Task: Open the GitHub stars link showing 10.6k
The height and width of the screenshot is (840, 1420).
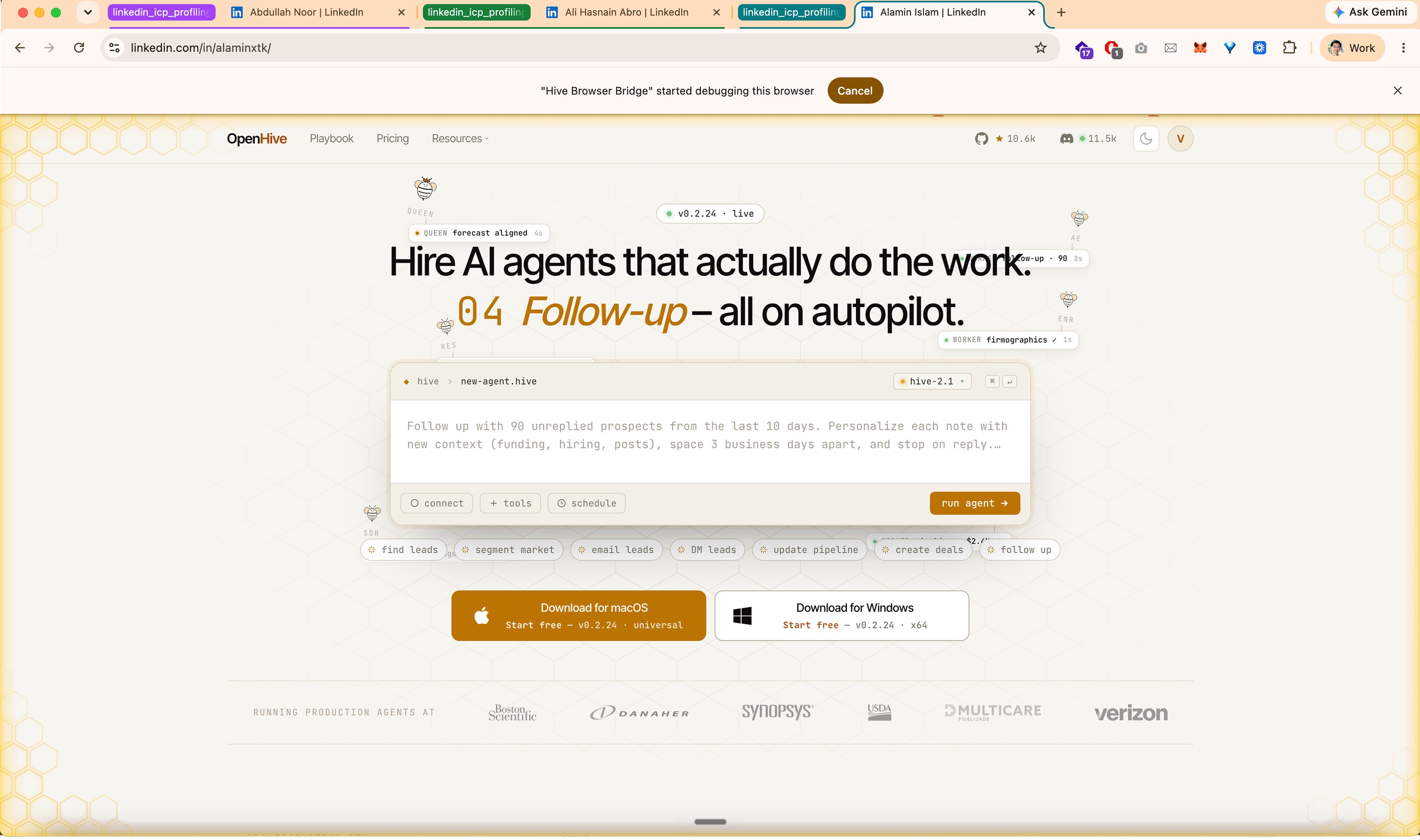Action: [x=1005, y=139]
